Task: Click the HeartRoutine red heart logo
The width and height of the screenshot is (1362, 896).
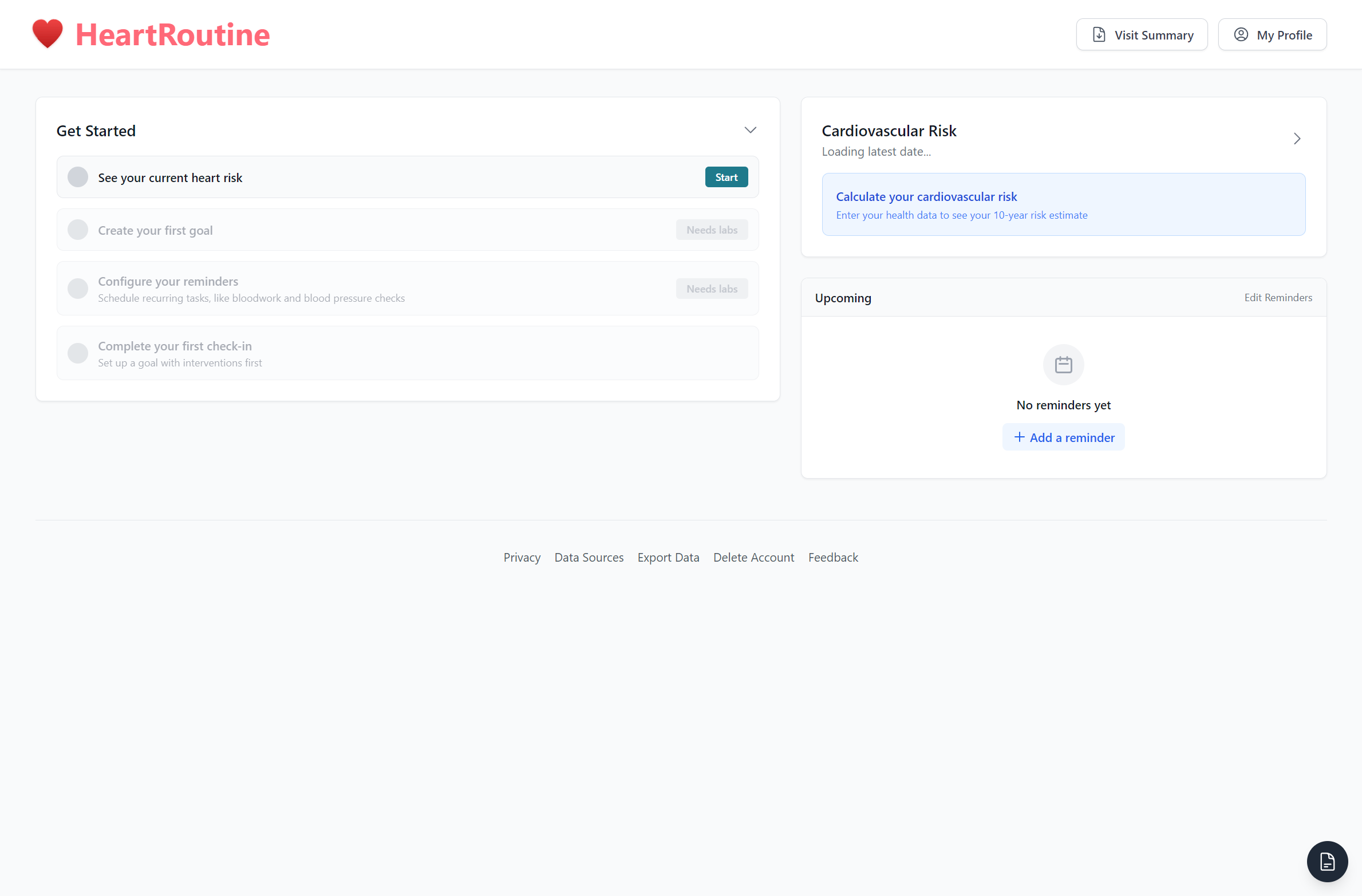Action: [x=48, y=34]
